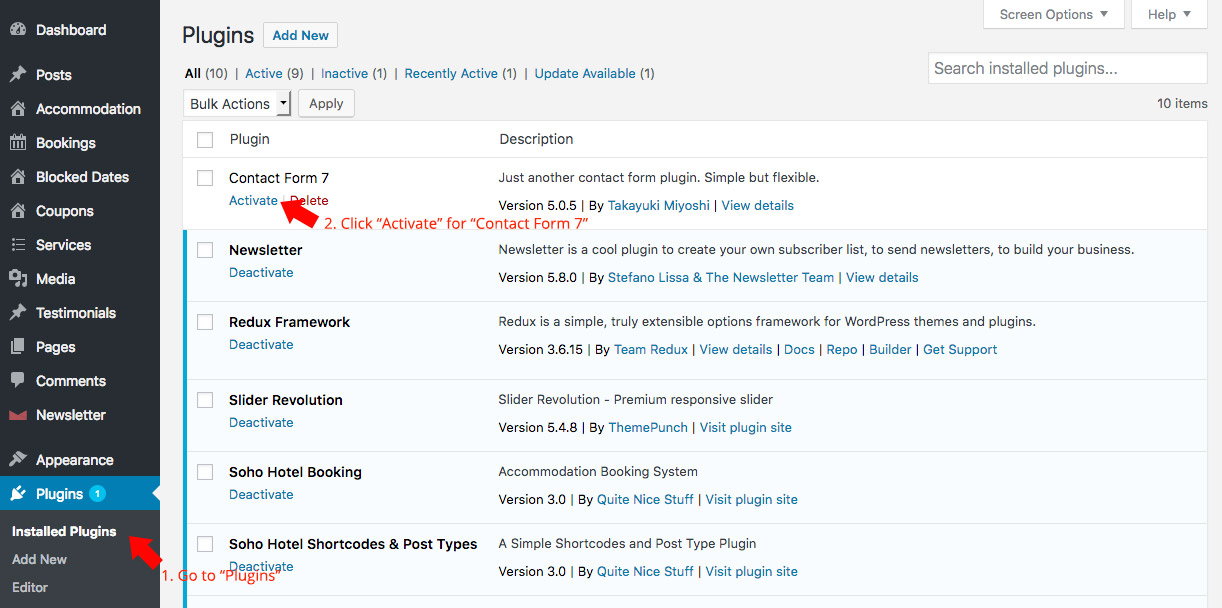Click the Comments speech bubble icon
1222x608 pixels.
(18, 381)
